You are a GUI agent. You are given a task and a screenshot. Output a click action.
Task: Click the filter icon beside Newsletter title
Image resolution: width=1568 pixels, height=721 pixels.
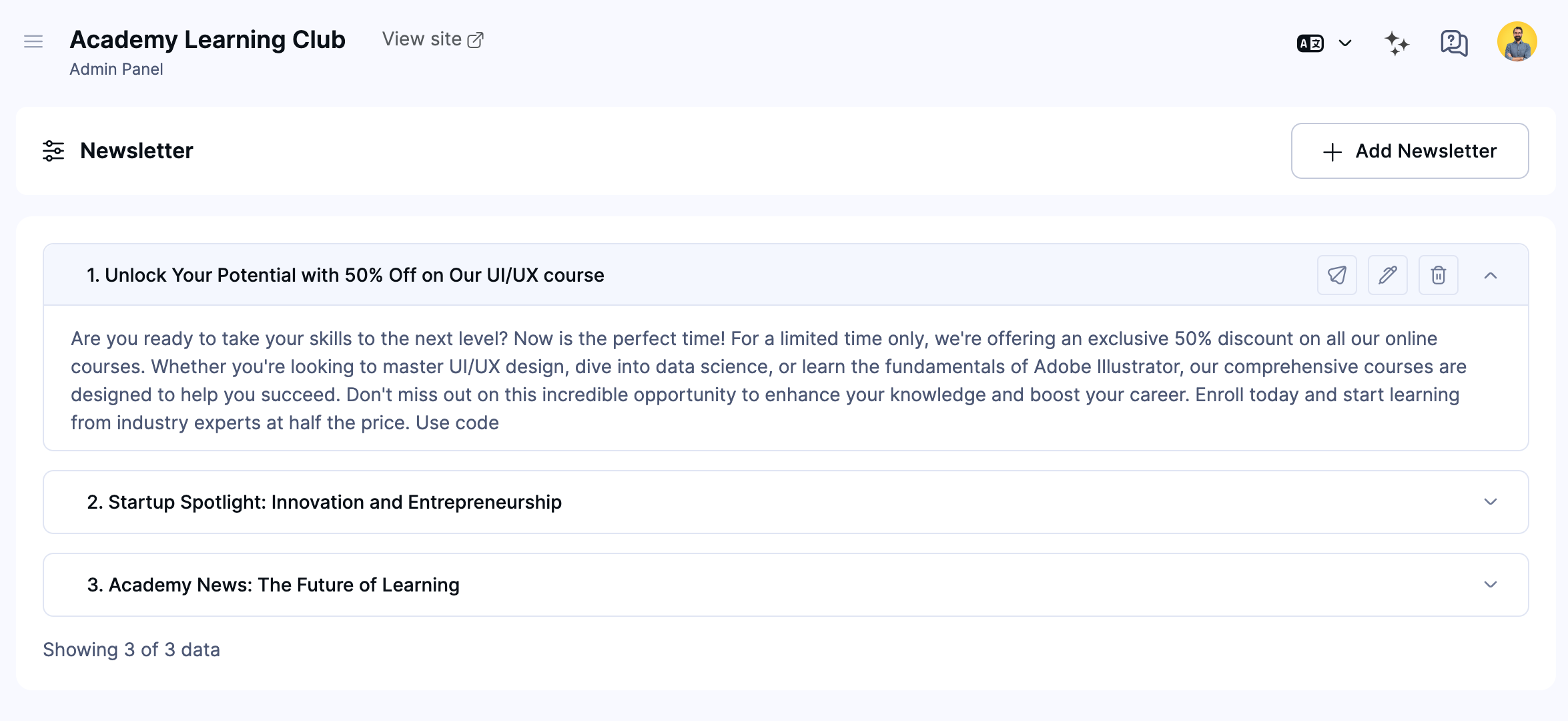click(x=53, y=151)
